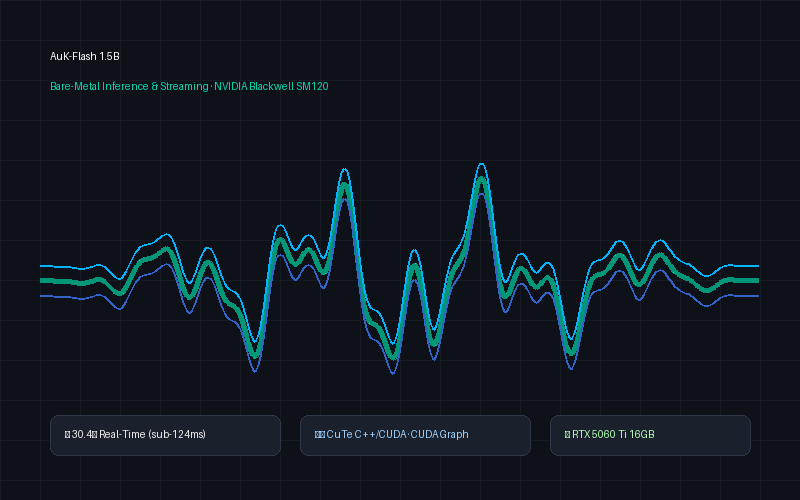Image resolution: width=800 pixels, height=500 pixels.
Task: Click the left start of the upper cyan line
Action: [x=43, y=266]
